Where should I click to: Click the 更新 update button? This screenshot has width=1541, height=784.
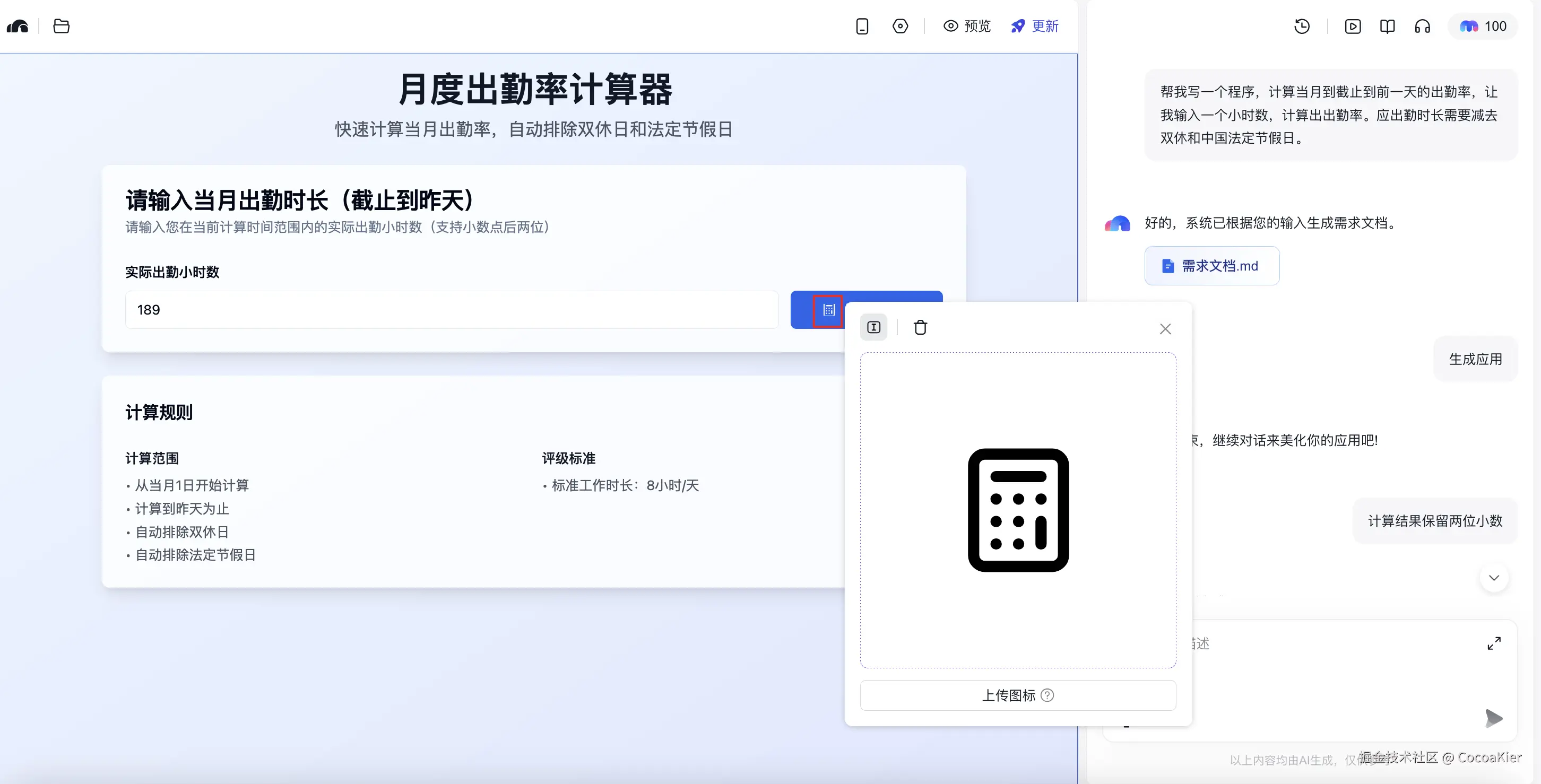1034,25
